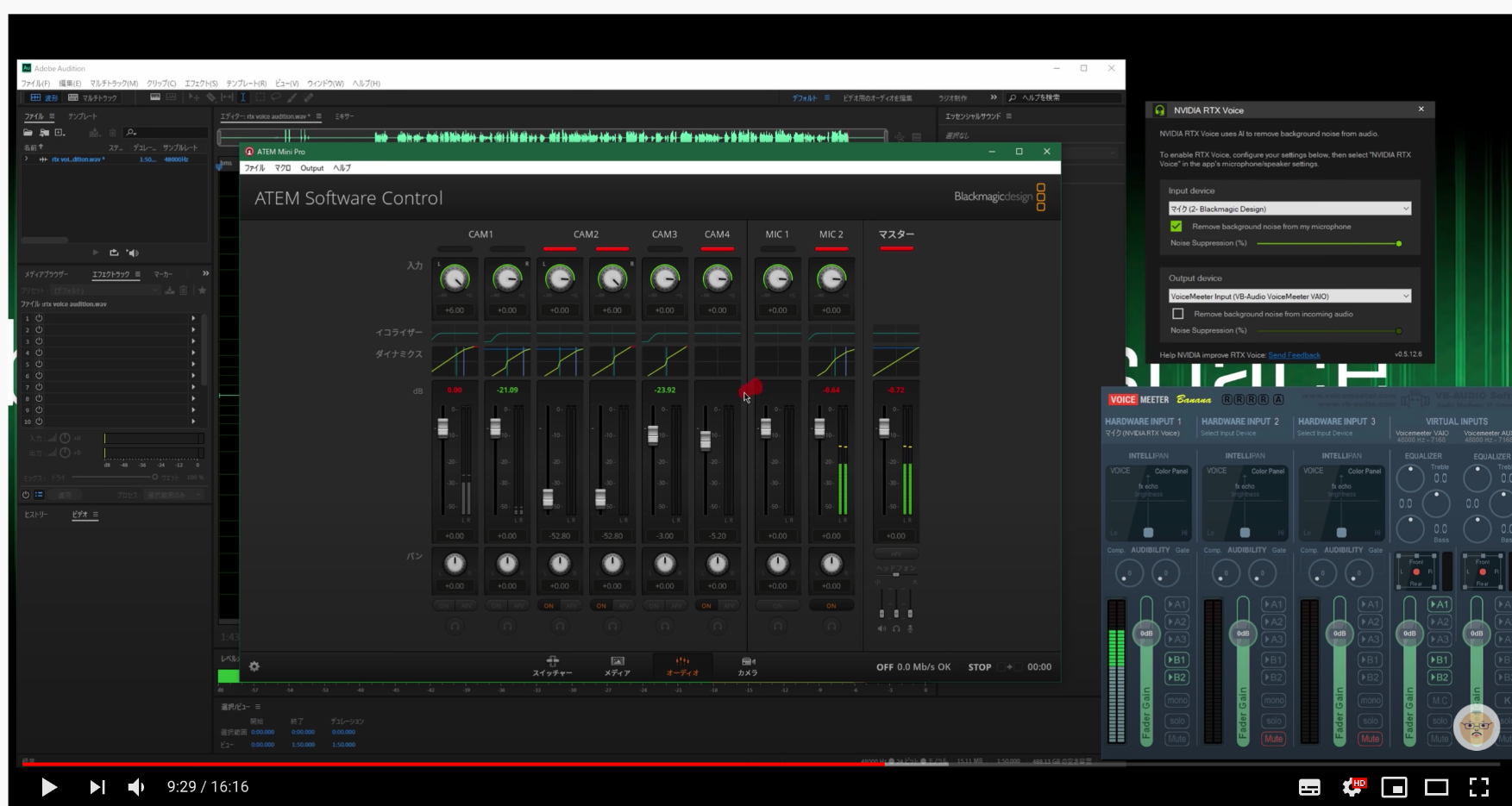1512x806 pixels.
Task: Click master headphone icon below mini faders
Action: click(896, 628)
